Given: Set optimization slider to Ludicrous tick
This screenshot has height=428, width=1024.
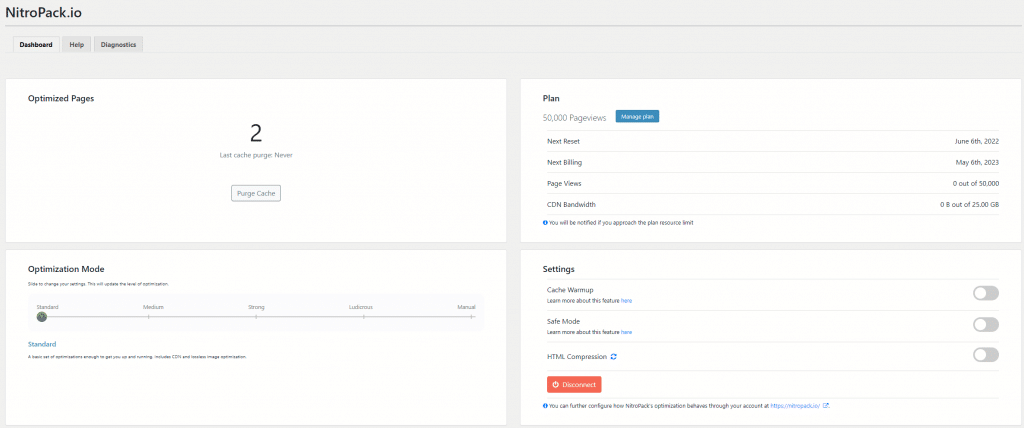Looking at the screenshot, I should [x=363, y=317].
